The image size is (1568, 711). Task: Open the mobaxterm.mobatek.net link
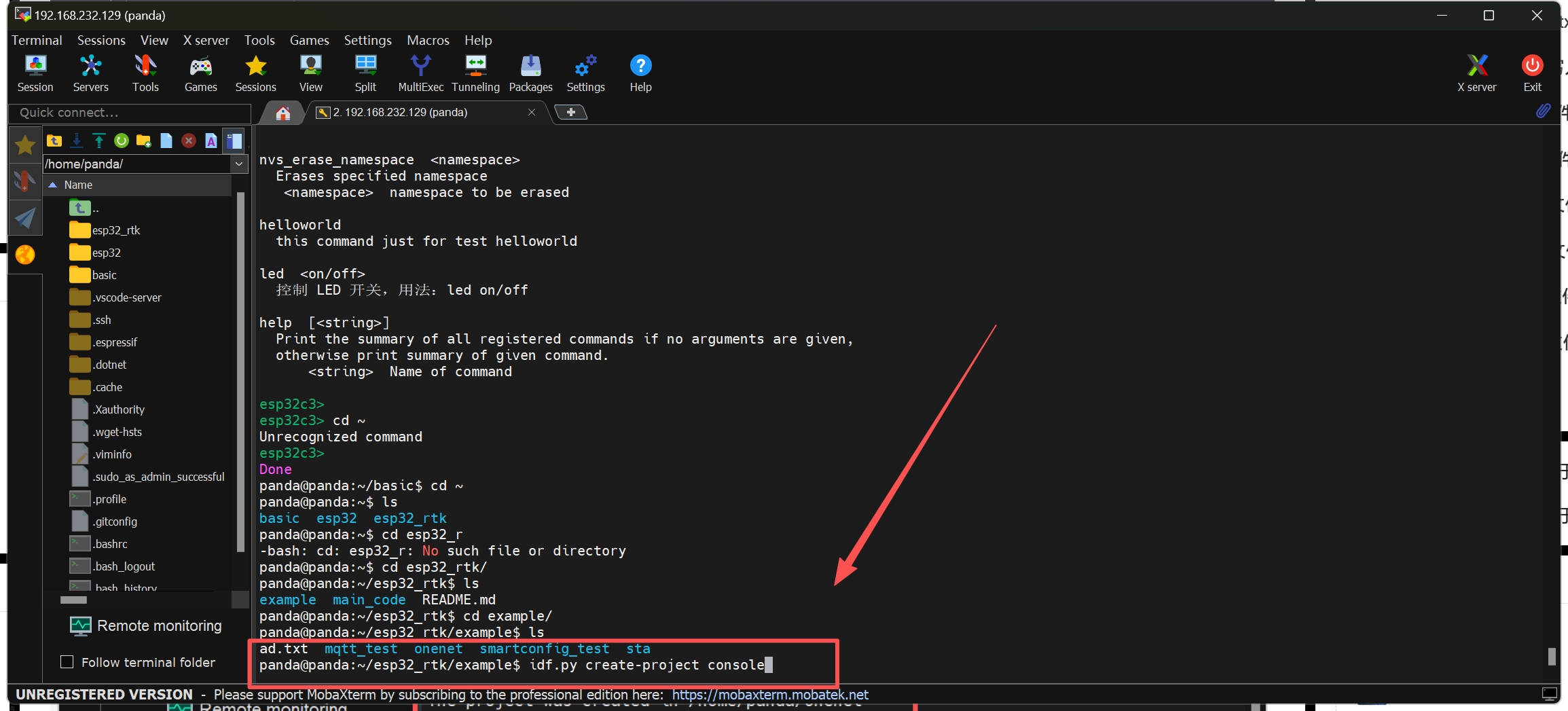coord(770,694)
